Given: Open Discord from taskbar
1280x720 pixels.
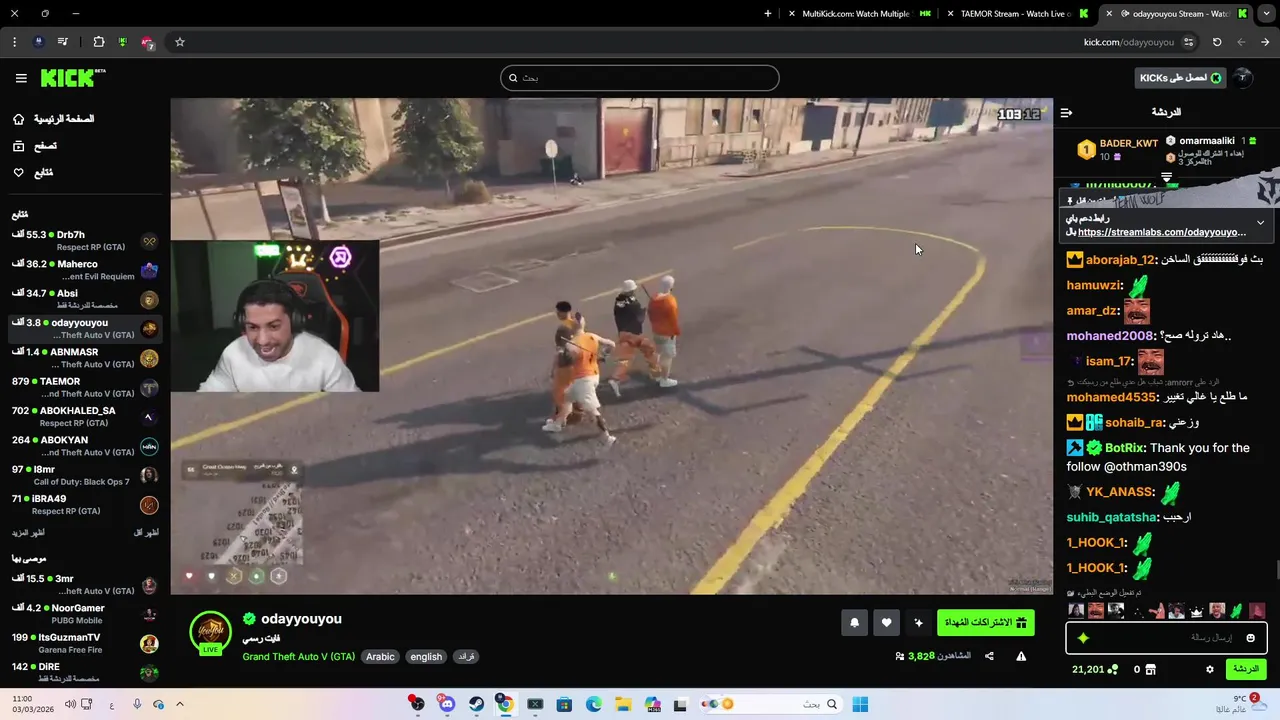Looking at the screenshot, I should click(x=447, y=704).
